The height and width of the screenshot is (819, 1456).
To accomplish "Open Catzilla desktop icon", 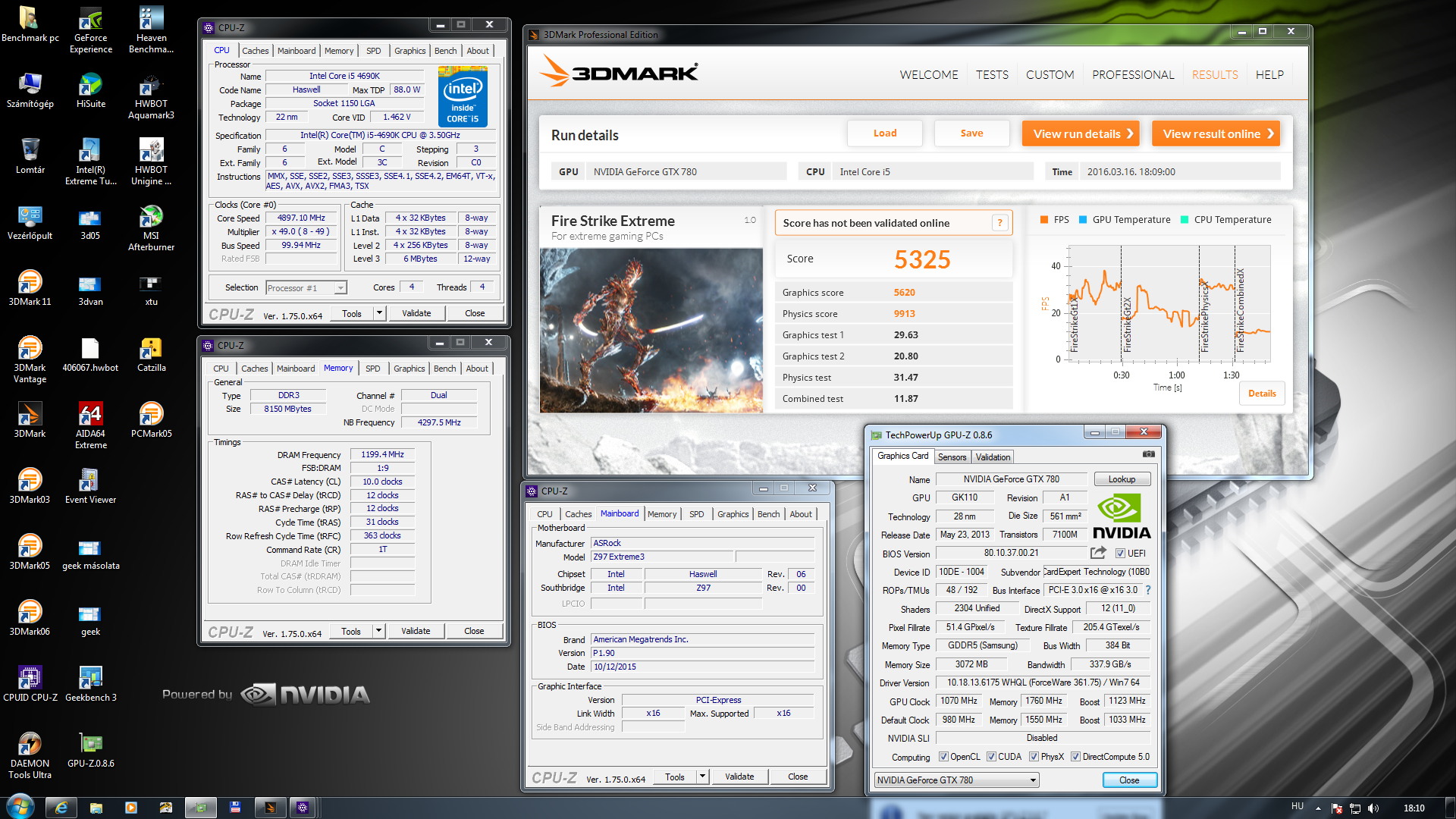I will click(152, 355).
